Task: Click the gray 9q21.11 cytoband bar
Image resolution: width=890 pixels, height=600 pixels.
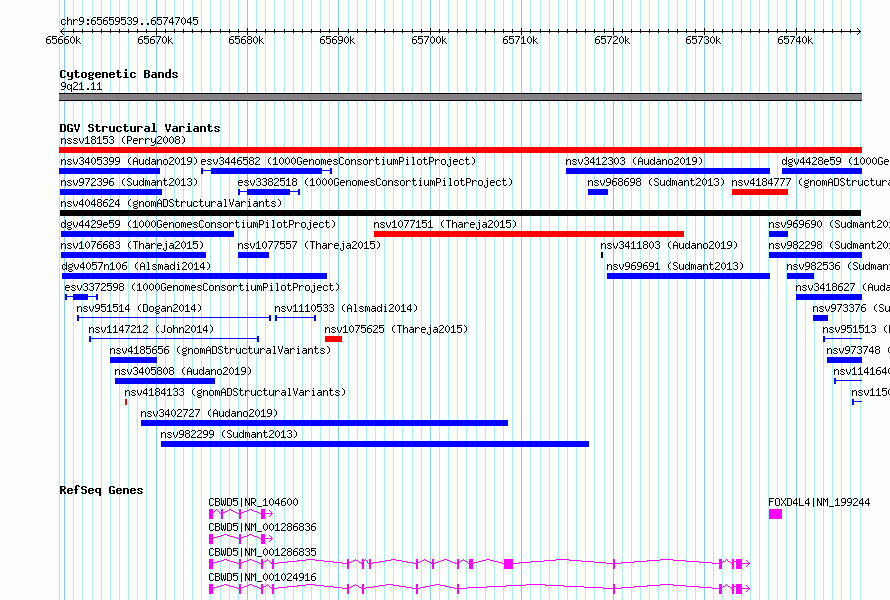Action: pyautogui.click(x=460, y=97)
